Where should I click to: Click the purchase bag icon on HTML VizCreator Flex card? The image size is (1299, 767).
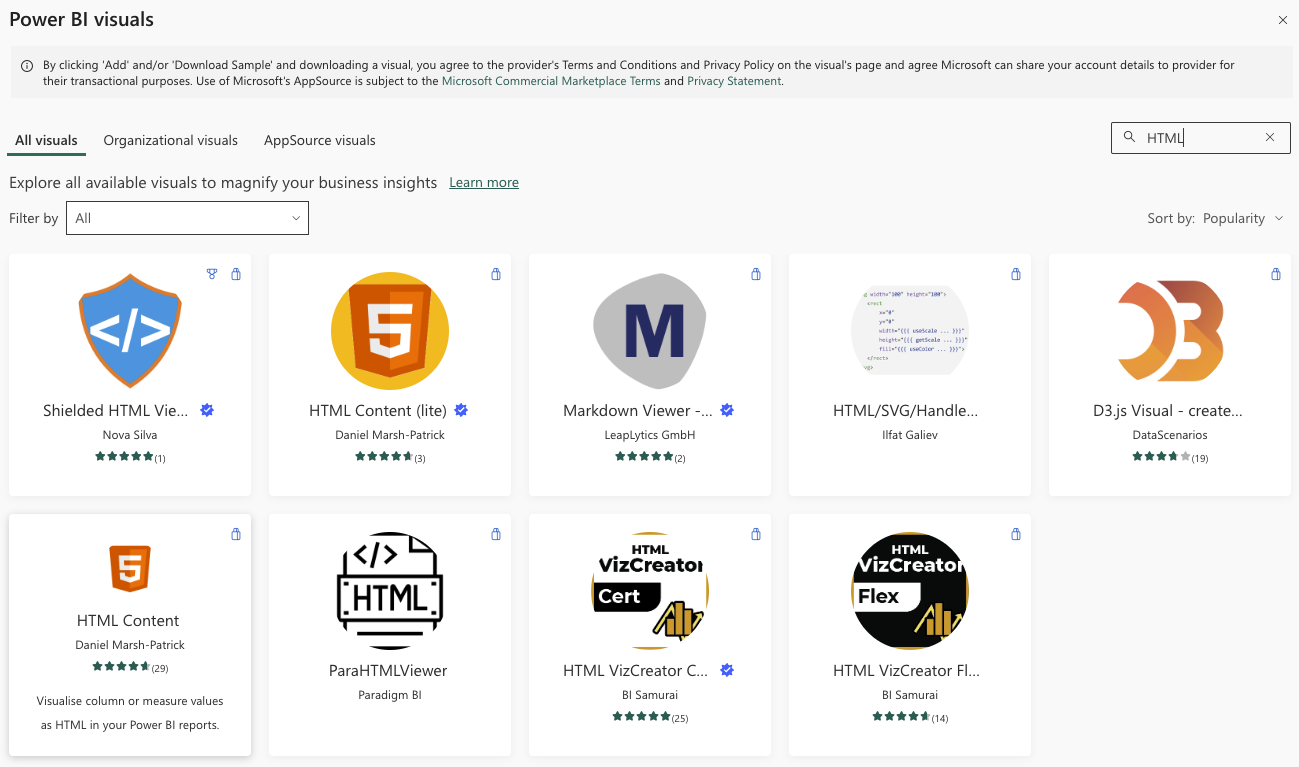pyautogui.click(x=1016, y=534)
